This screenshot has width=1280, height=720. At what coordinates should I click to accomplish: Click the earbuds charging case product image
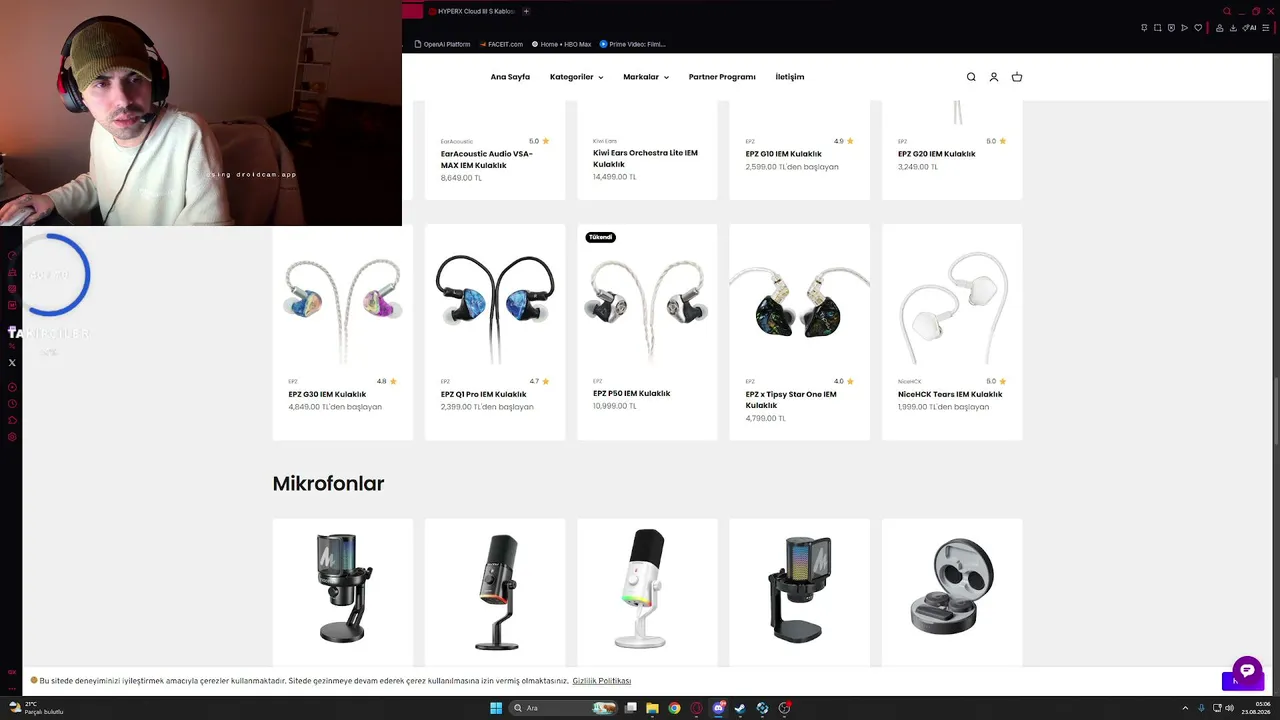[x=952, y=588]
